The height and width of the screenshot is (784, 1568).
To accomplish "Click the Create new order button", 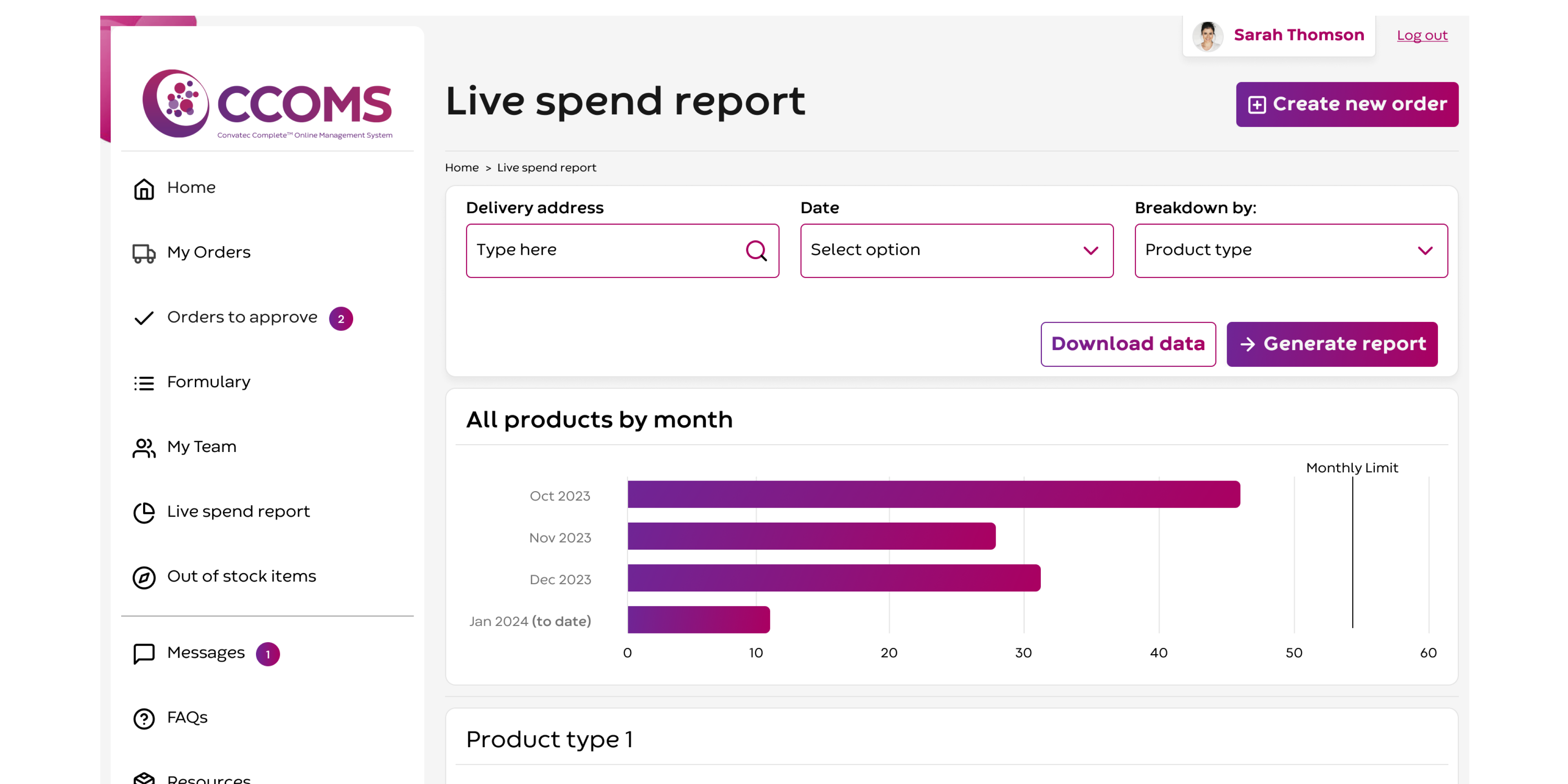I will click(1347, 105).
